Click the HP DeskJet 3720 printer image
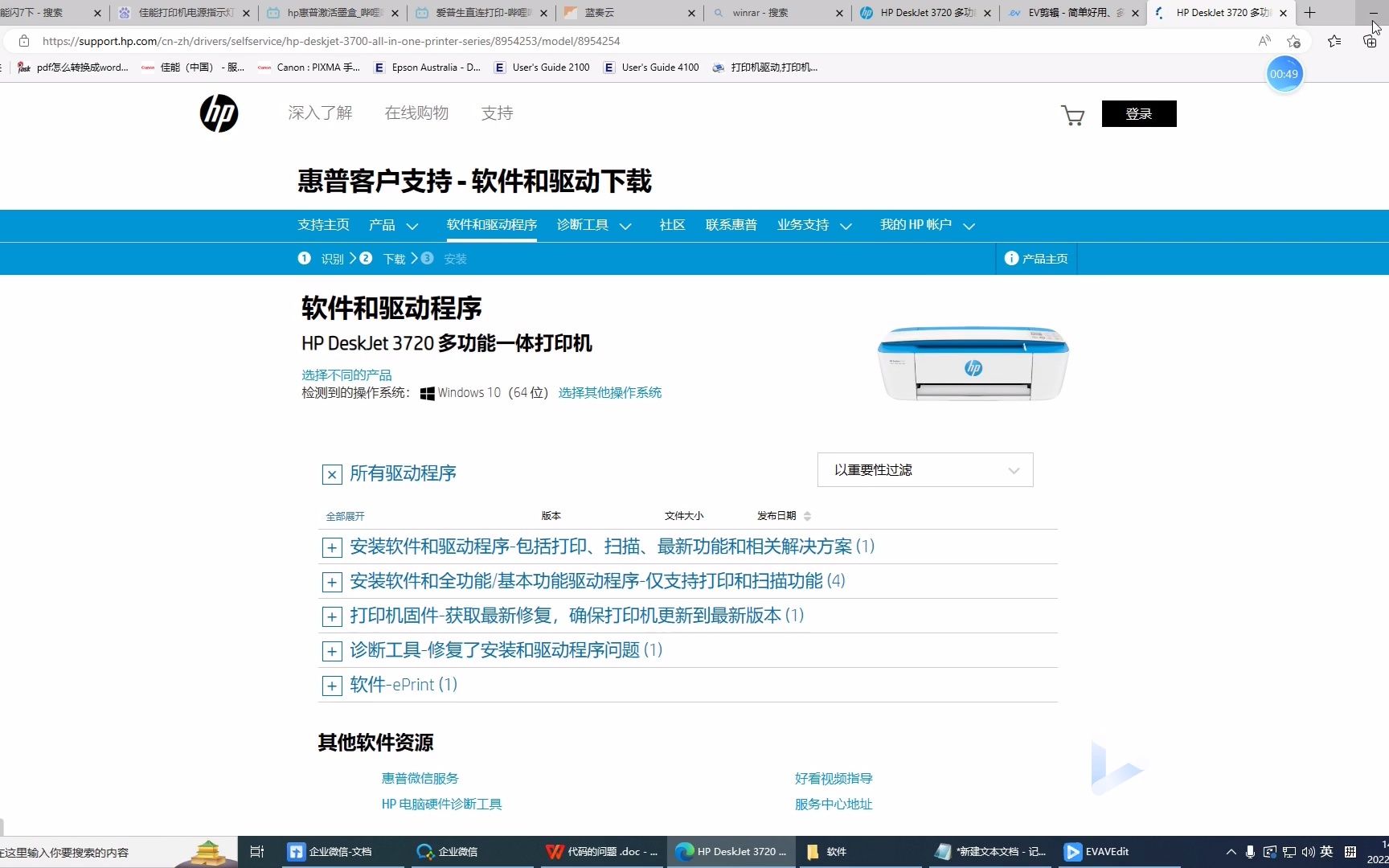The width and height of the screenshot is (1389, 868). point(973,363)
